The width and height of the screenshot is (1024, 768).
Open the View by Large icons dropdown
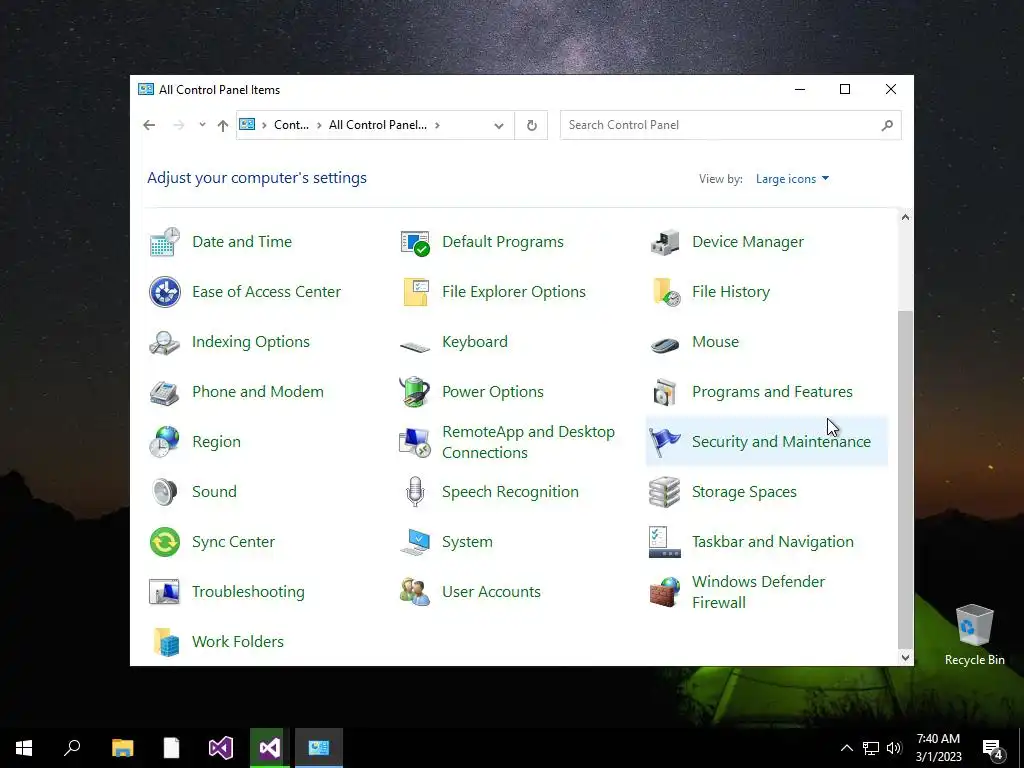point(792,179)
